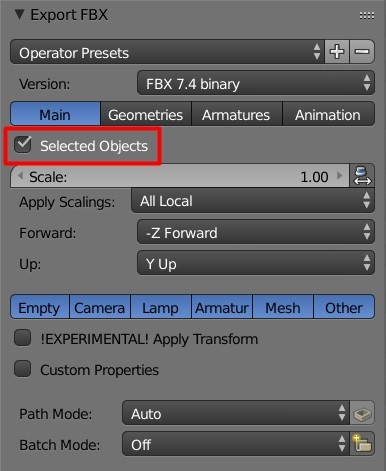Enable EXPERIMENTAL Apply Transform checkbox

23,338
